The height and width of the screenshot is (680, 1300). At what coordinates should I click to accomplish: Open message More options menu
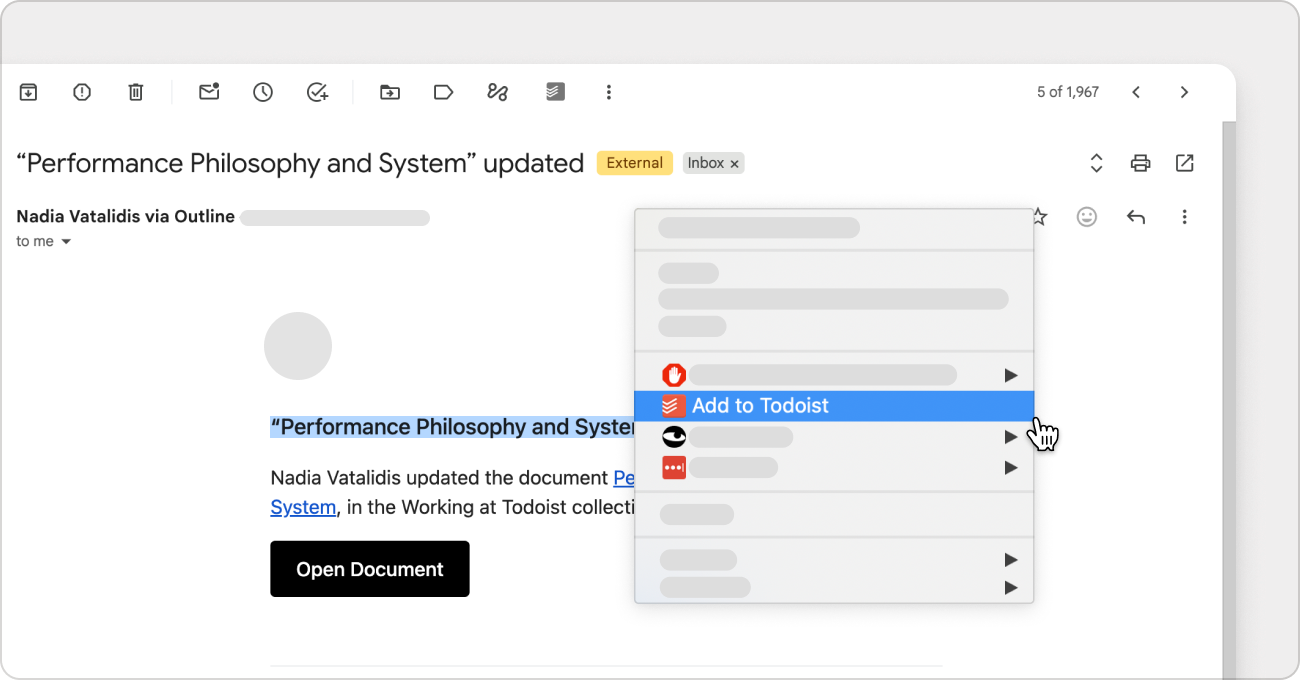(x=1184, y=217)
